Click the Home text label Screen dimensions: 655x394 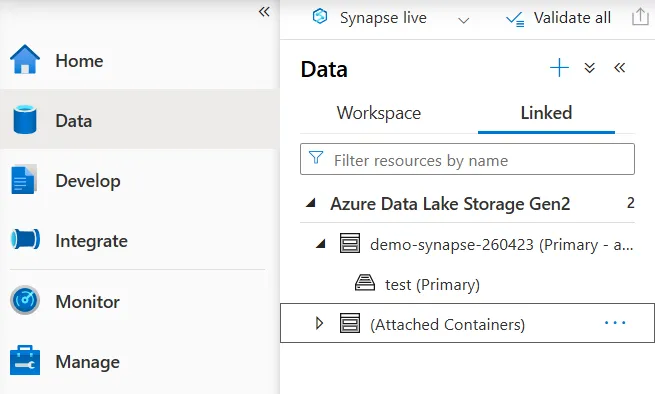79,61
